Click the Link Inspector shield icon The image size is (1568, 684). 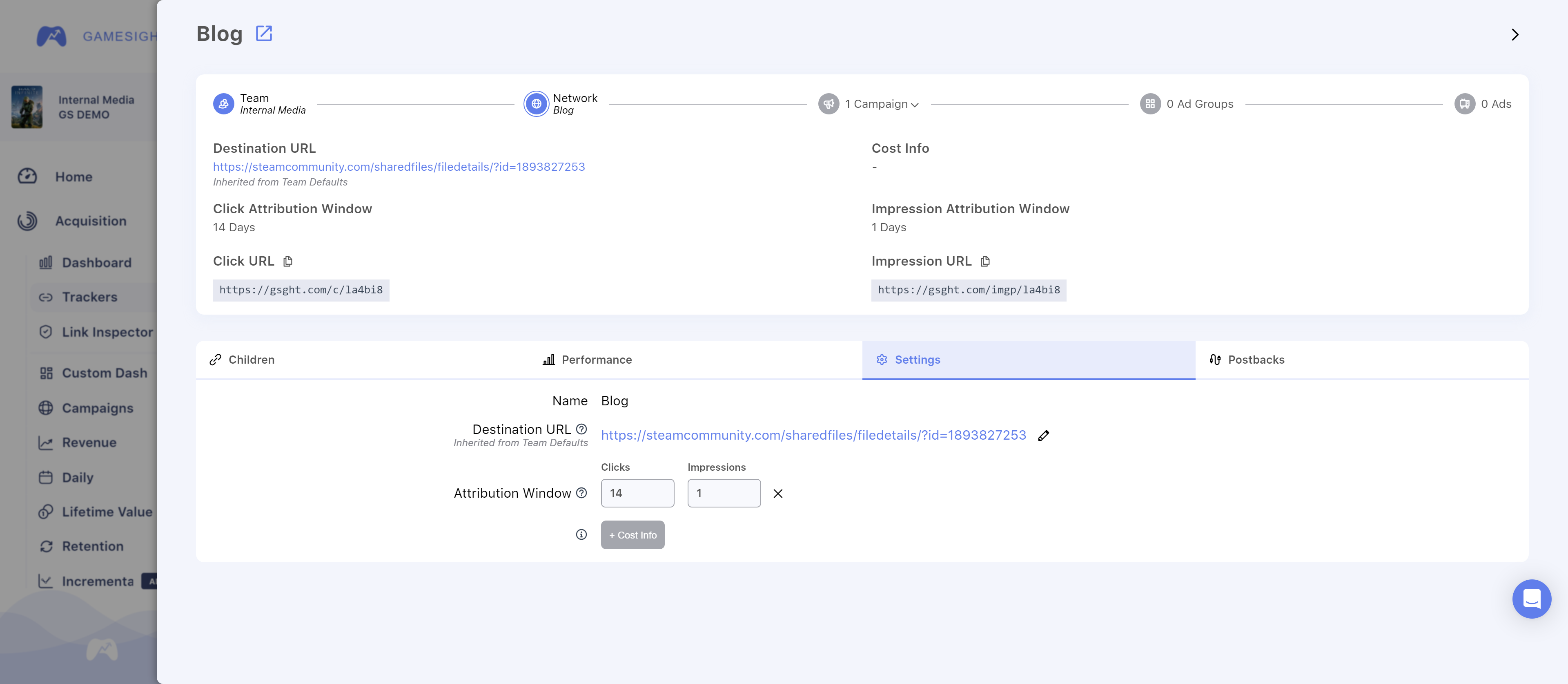click(x=46, y=332)
